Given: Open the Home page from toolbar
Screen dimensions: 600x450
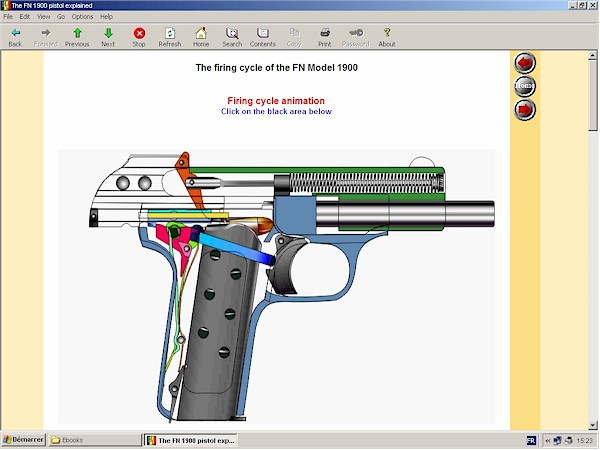Looking at the screenshot, I should (x=201, y=38).
